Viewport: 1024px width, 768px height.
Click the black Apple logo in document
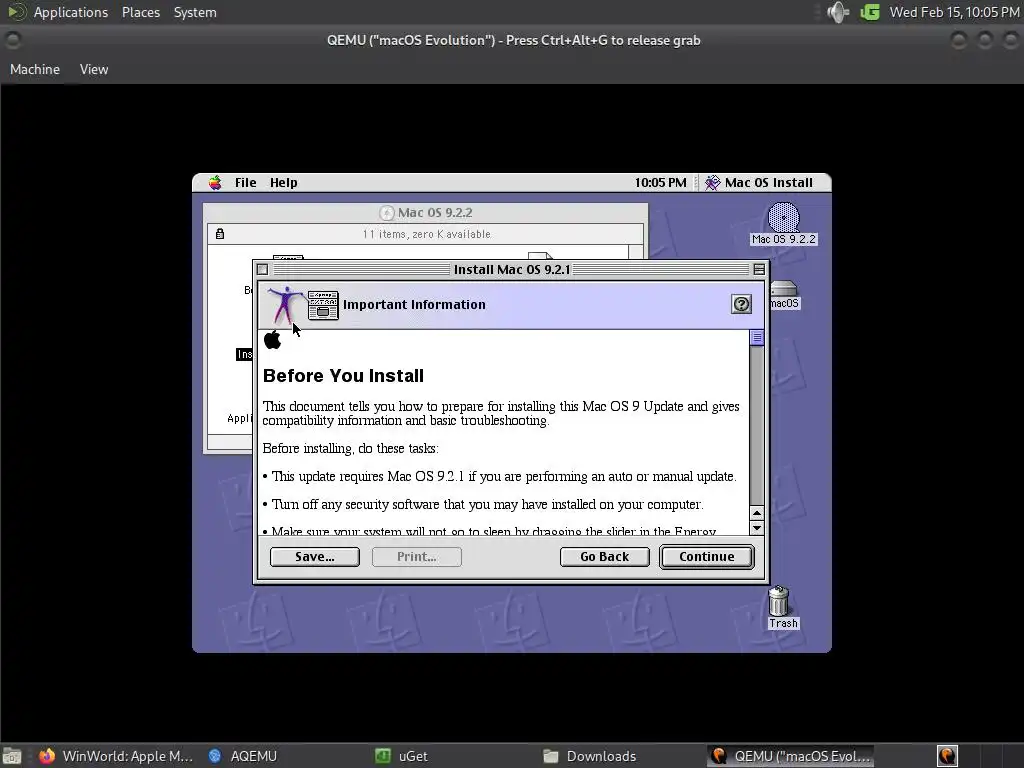click(272, 340)
